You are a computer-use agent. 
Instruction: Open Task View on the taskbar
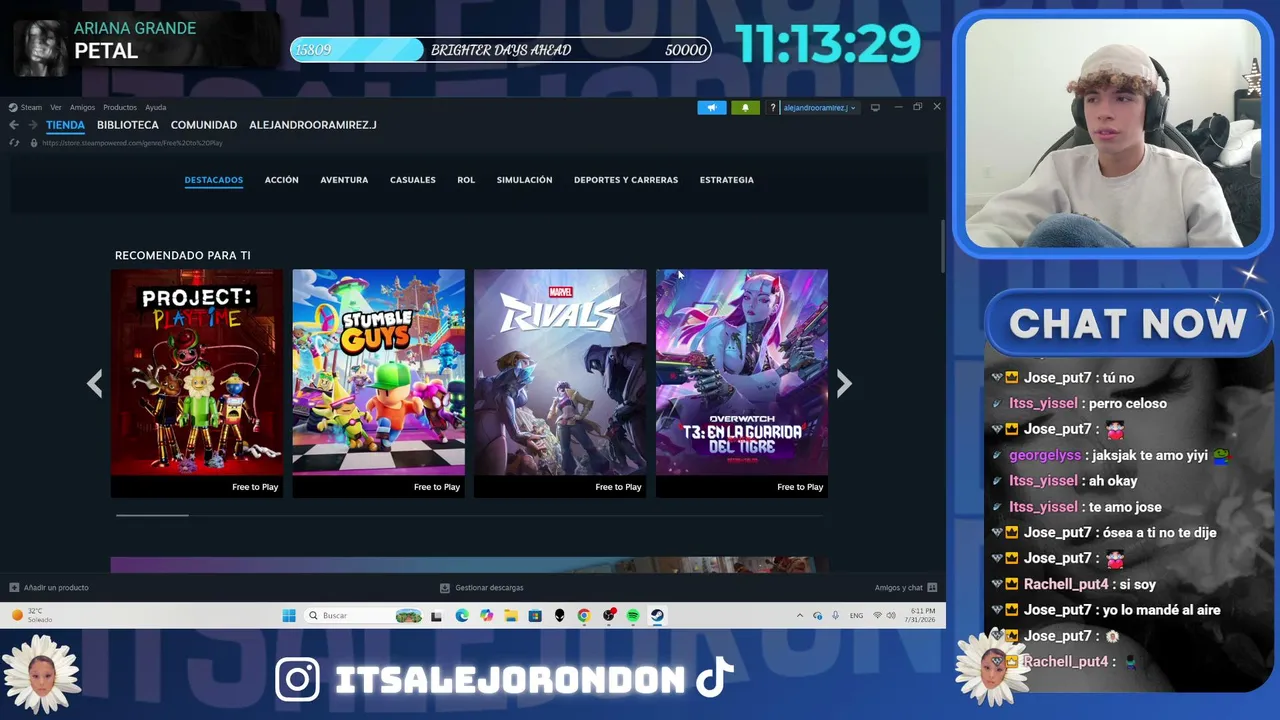[x=436, y=616]
